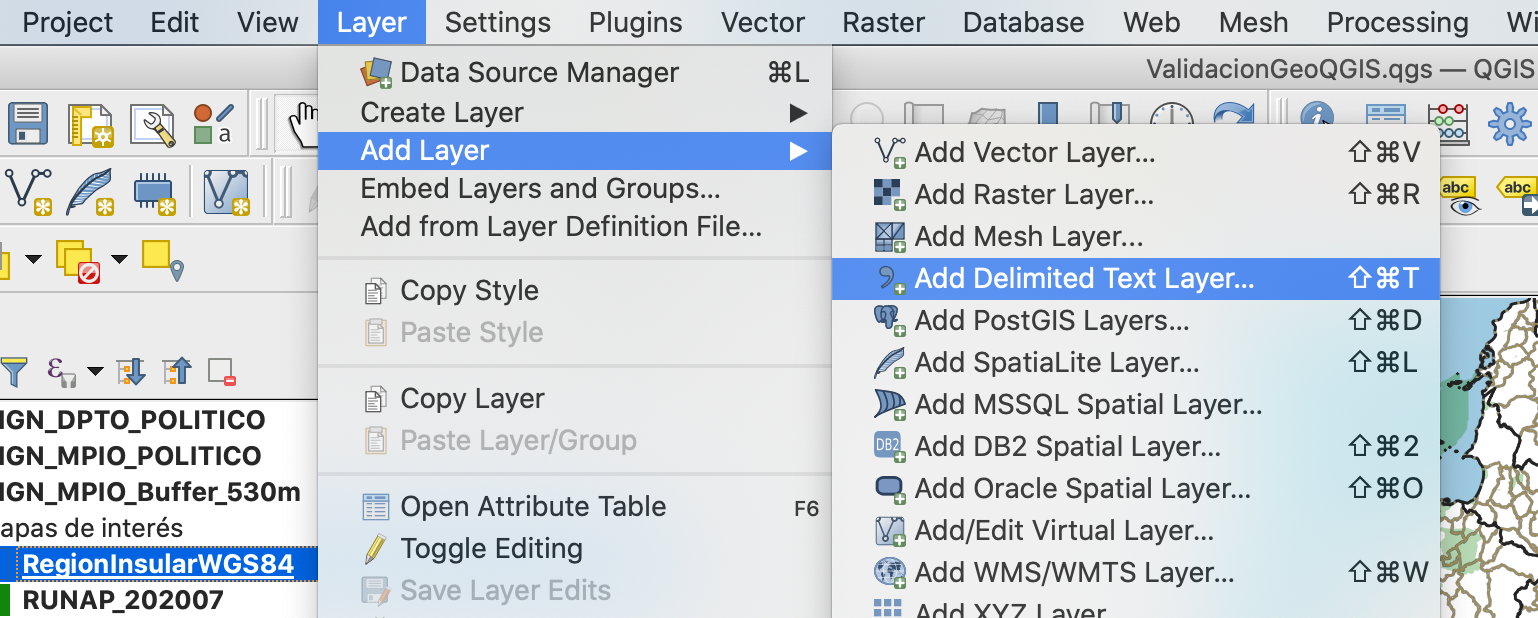Choose Add PostGIS Layers
This screenshot has height=618, width=1538.
pos(1136,321)
